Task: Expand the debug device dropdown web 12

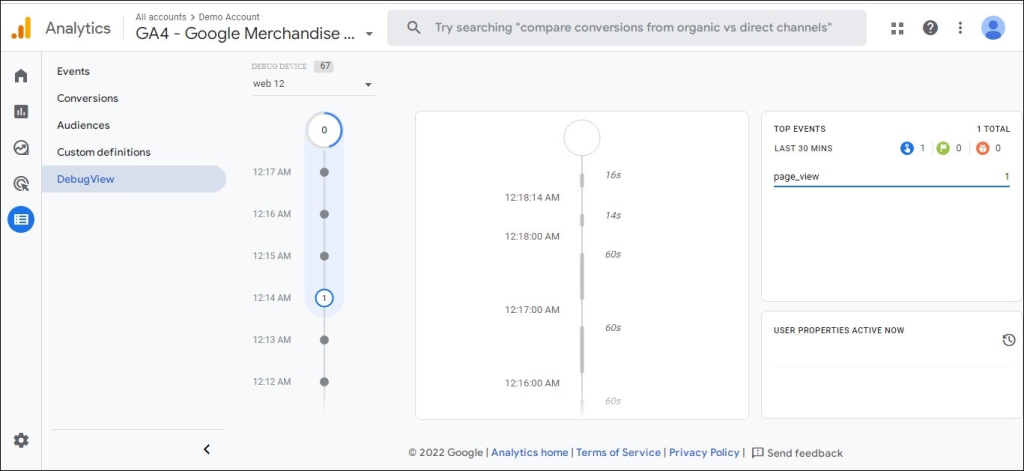Action: 313,84
